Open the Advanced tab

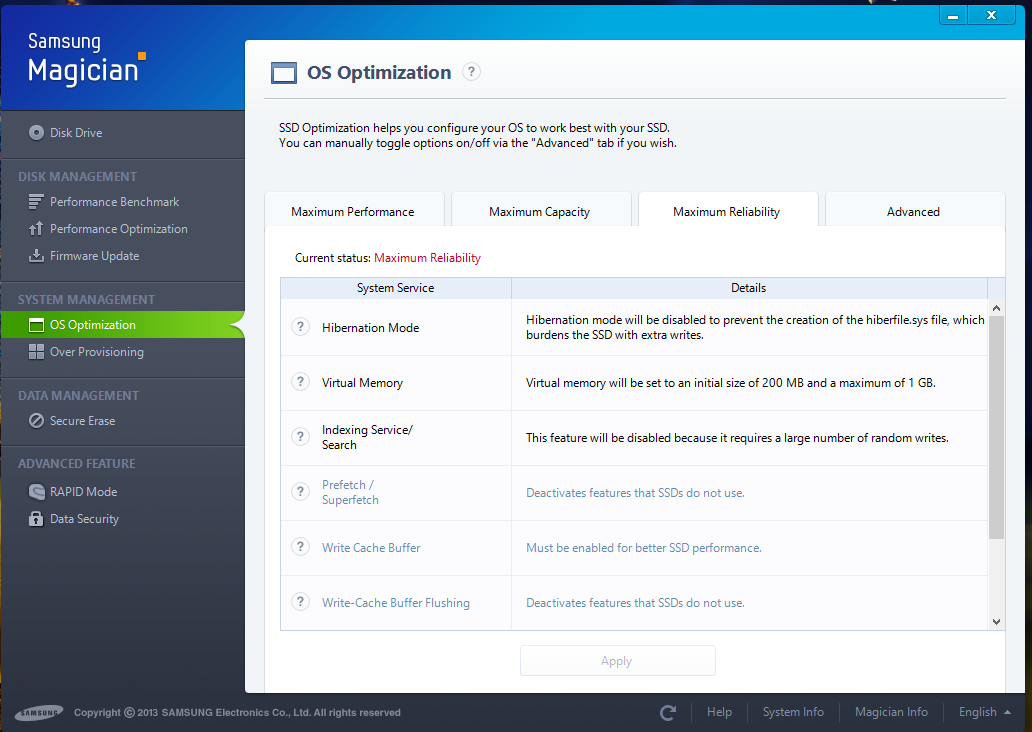click(x=912, y=211)
